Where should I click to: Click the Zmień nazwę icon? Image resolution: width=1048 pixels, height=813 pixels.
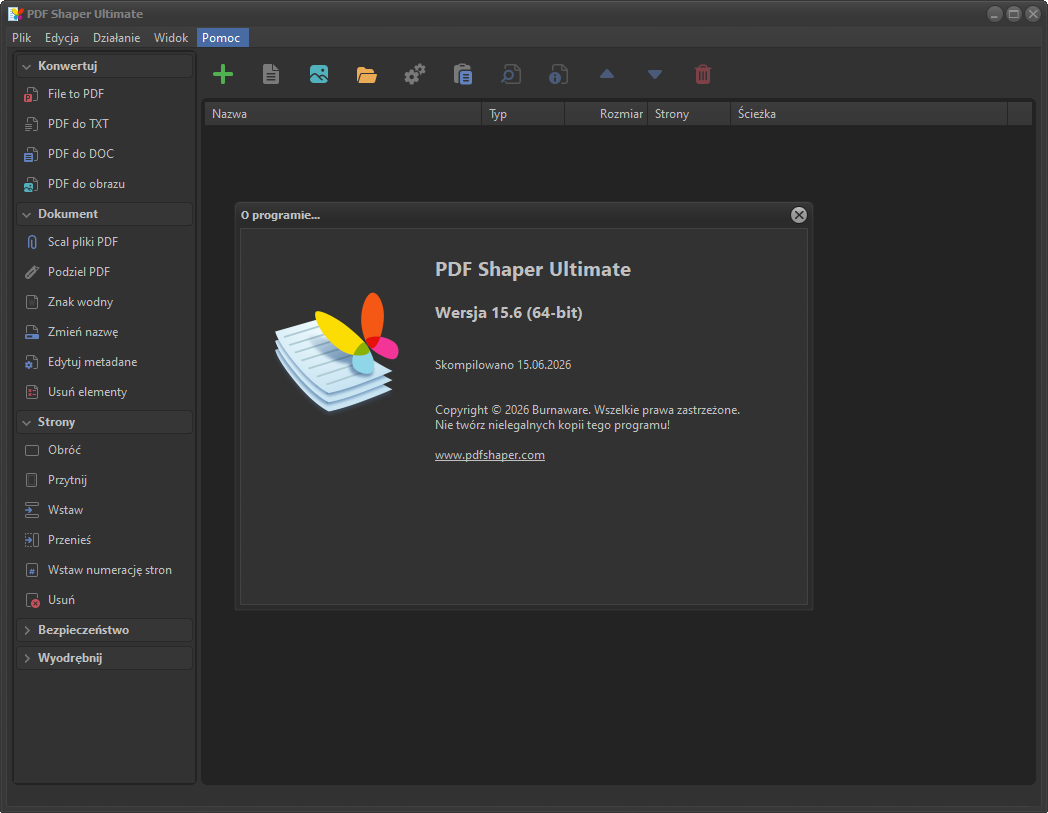(x=31, y=332)
